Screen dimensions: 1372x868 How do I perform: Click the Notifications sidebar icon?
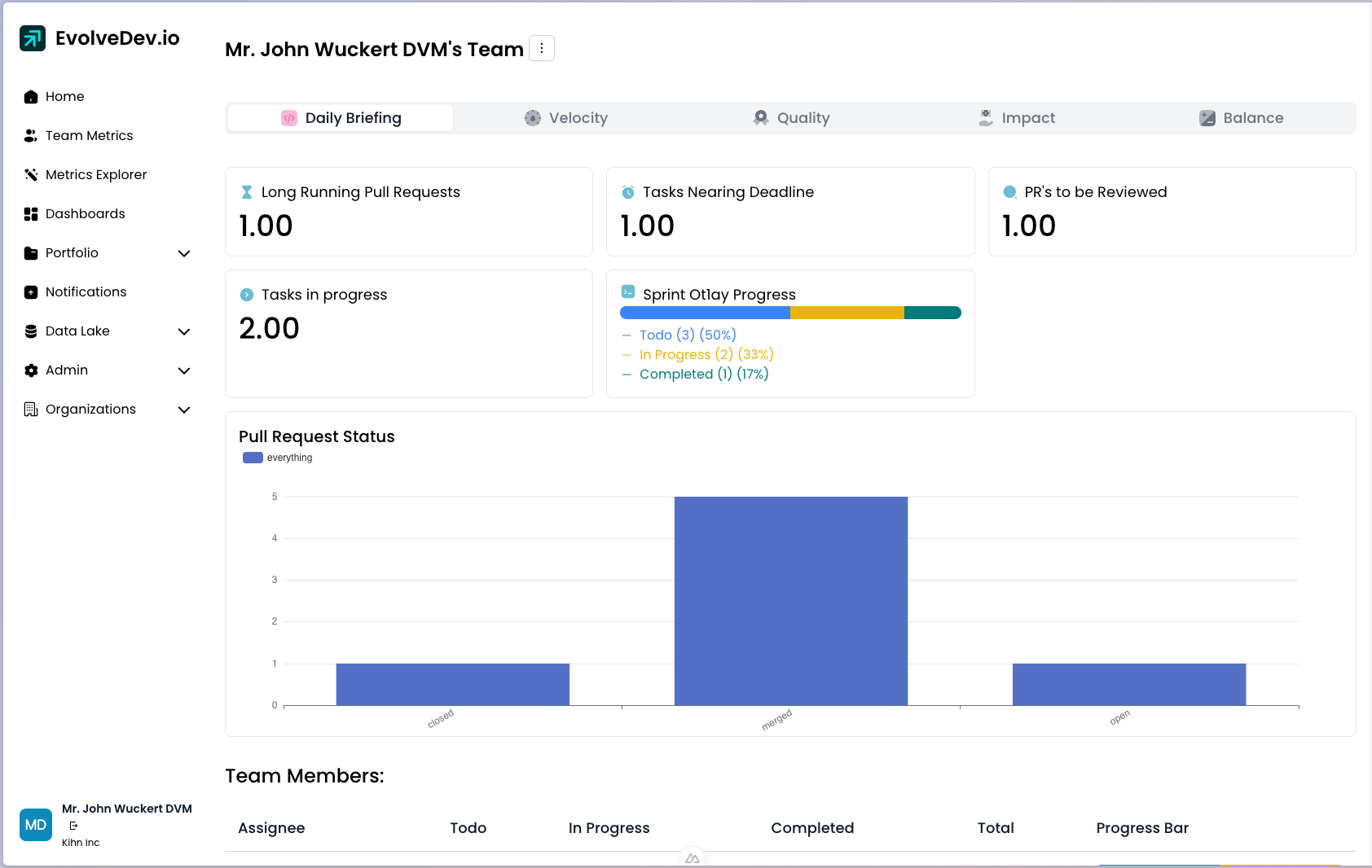coord(31,292)
